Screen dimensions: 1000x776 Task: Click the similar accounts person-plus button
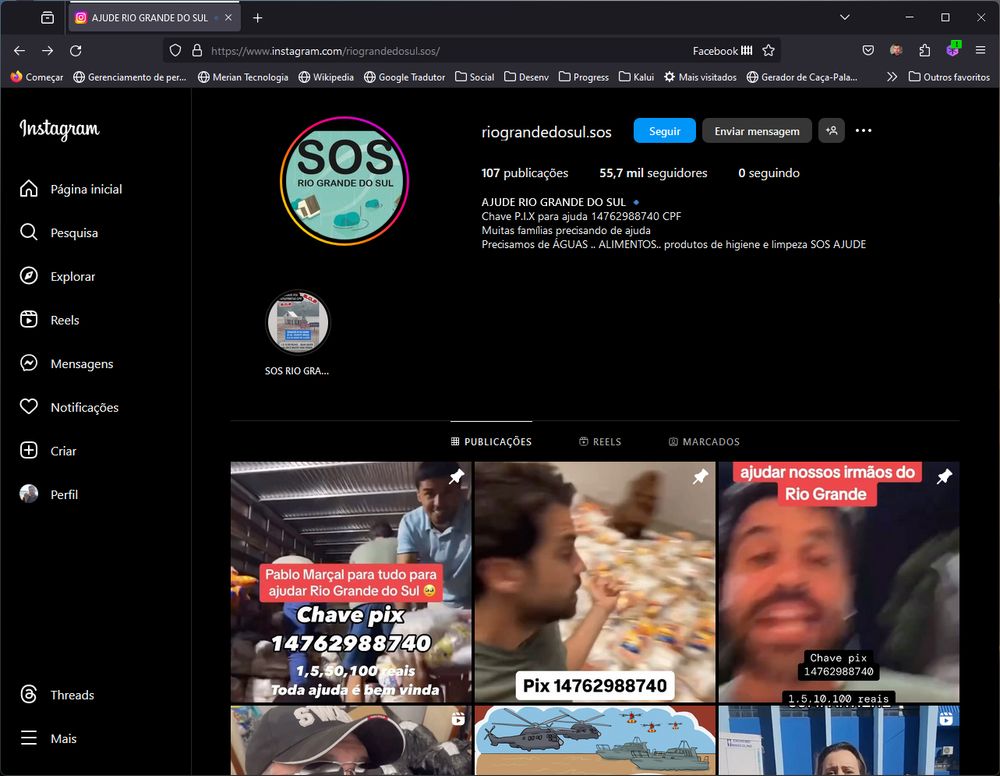coord(832,131)
